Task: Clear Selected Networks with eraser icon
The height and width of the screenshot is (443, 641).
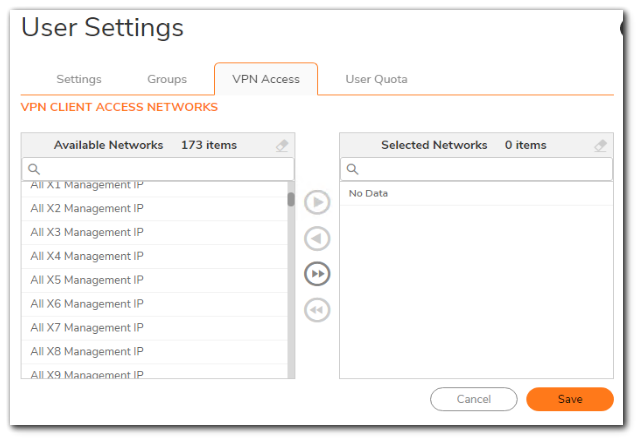Action: [x=601, y=146]
